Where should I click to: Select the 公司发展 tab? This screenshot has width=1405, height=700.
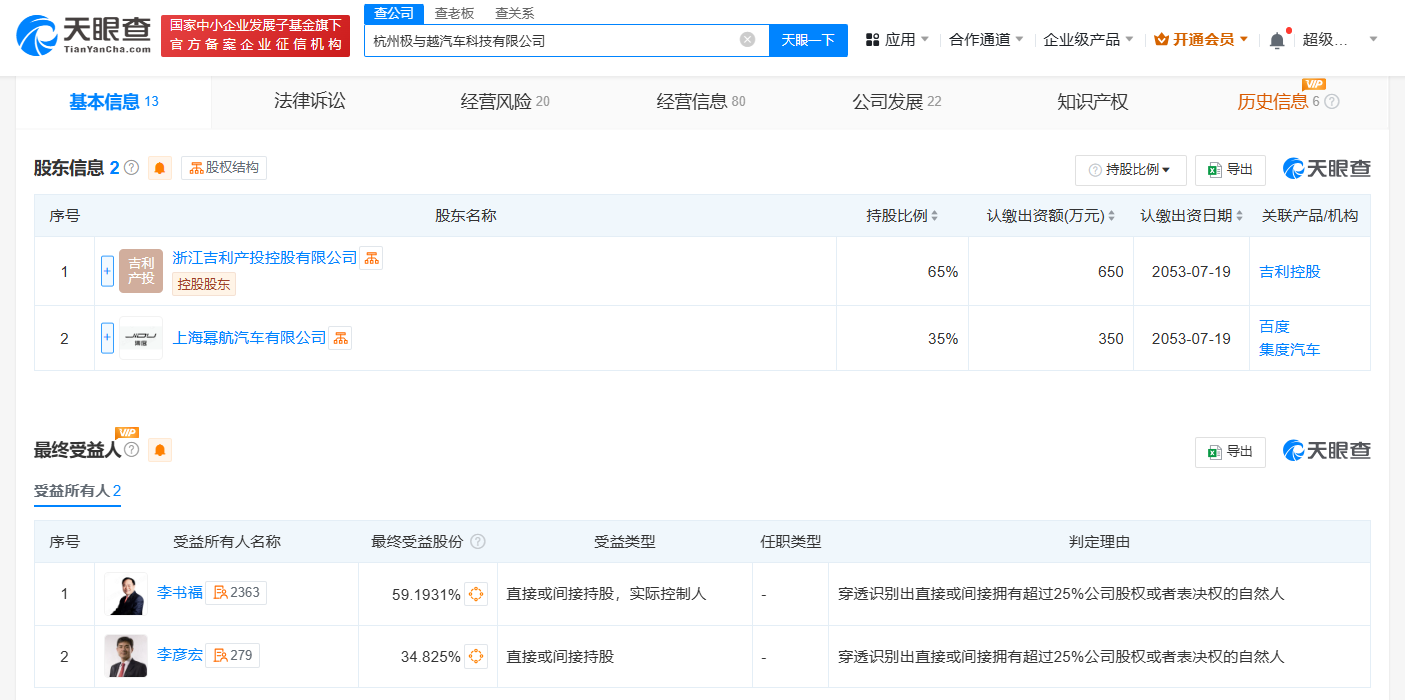(x=897, y=102)
